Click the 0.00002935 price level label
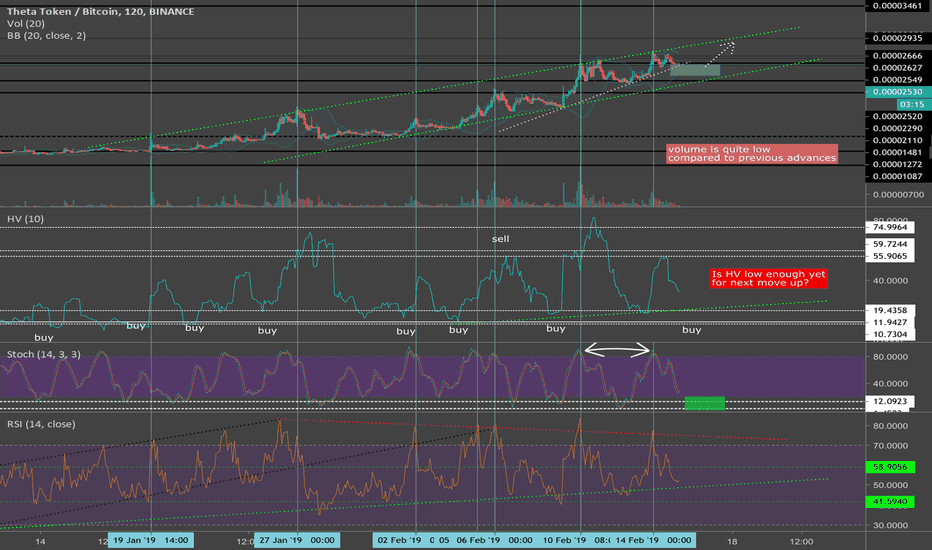The height and width of the screenshot is (550, 932). point(898,38)
